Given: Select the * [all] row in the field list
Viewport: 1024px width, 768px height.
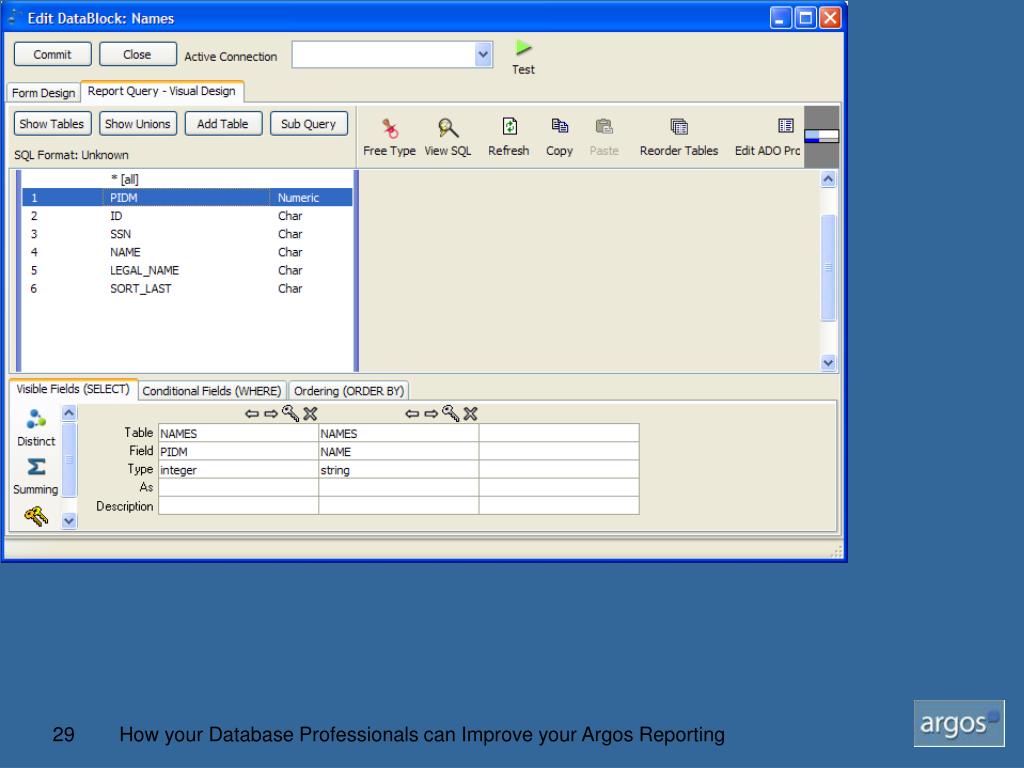Looking at the screenshot, I should pos(187,179).
